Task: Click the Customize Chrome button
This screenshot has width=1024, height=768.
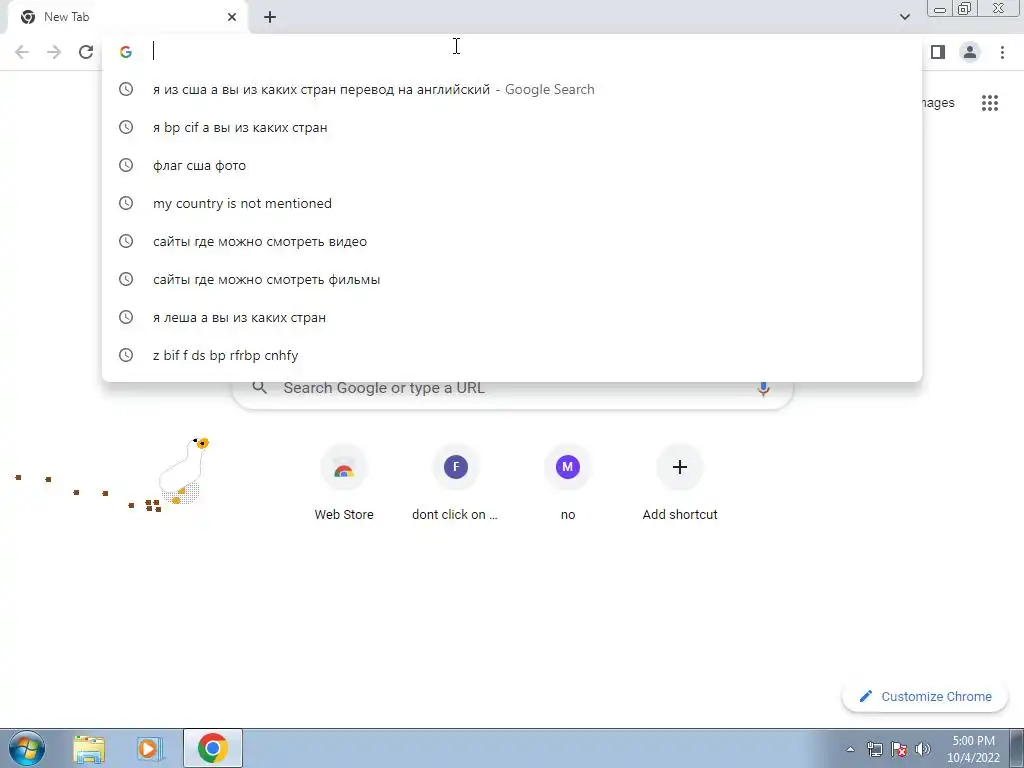Action: (x=925, y=697)
